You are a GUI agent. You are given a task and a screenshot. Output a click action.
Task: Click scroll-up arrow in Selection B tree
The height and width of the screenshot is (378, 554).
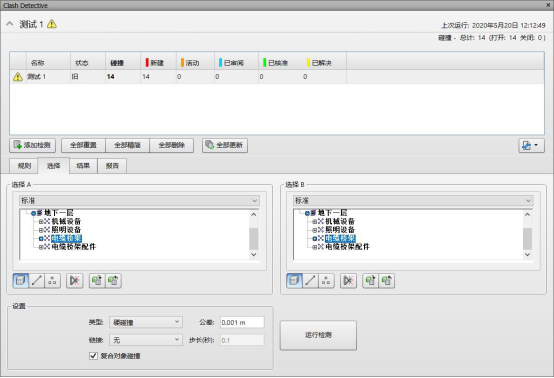[528, 214]
